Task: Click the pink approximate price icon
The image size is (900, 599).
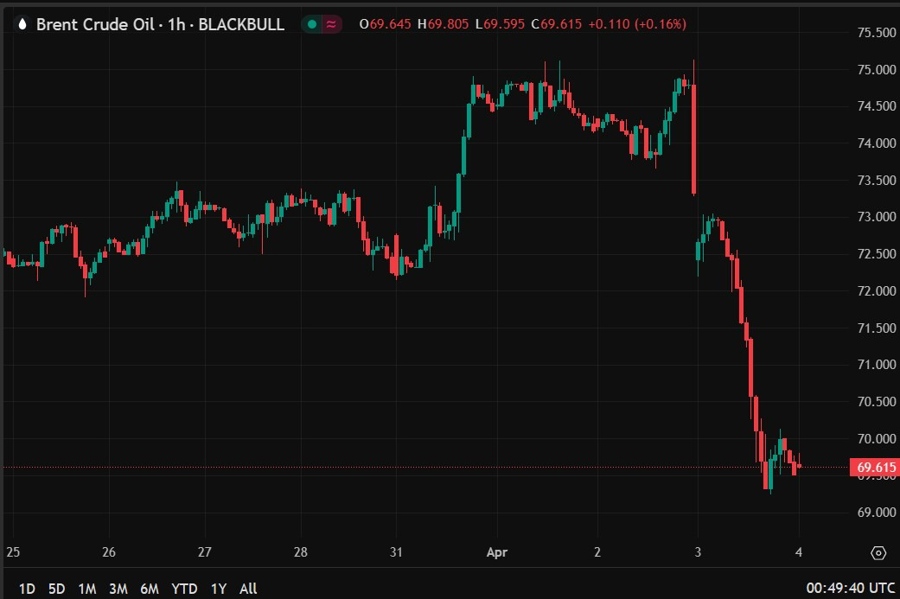Action: (330, 23)
